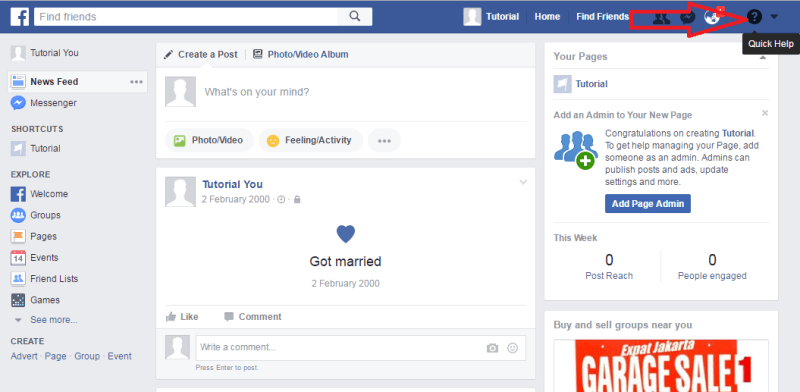Open the Messenger icon in top bar
Image resolution: width=800 pixels, height=392 pixels.
pyautogui.click(x=687, y=17)
